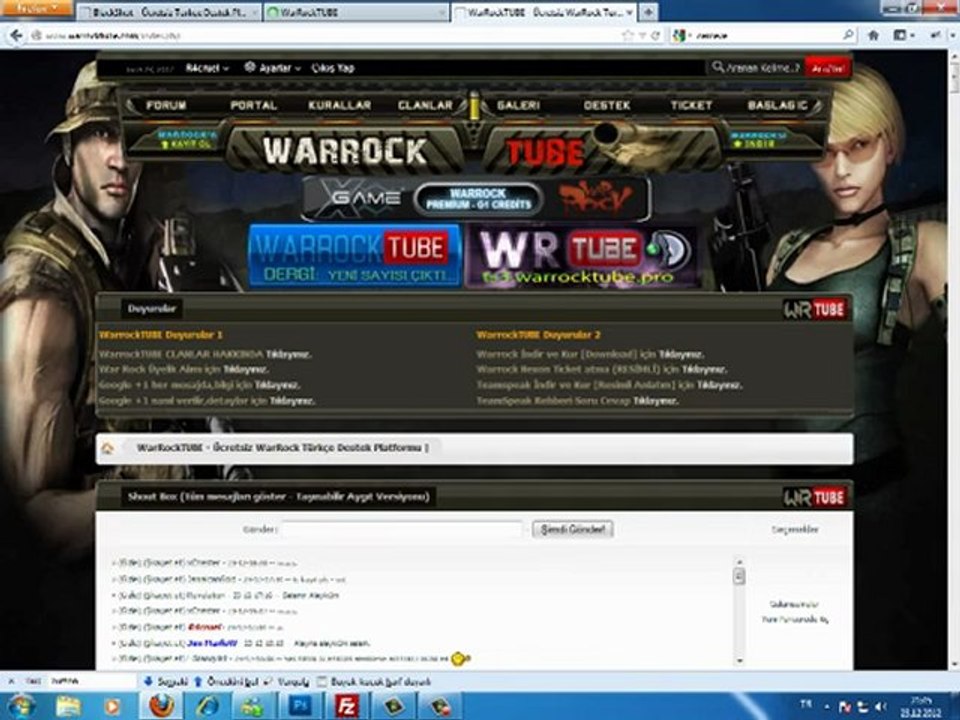Viewport: 960px width, 720px height.
Task: Open the browser home page icon
Action: [874, 36]
